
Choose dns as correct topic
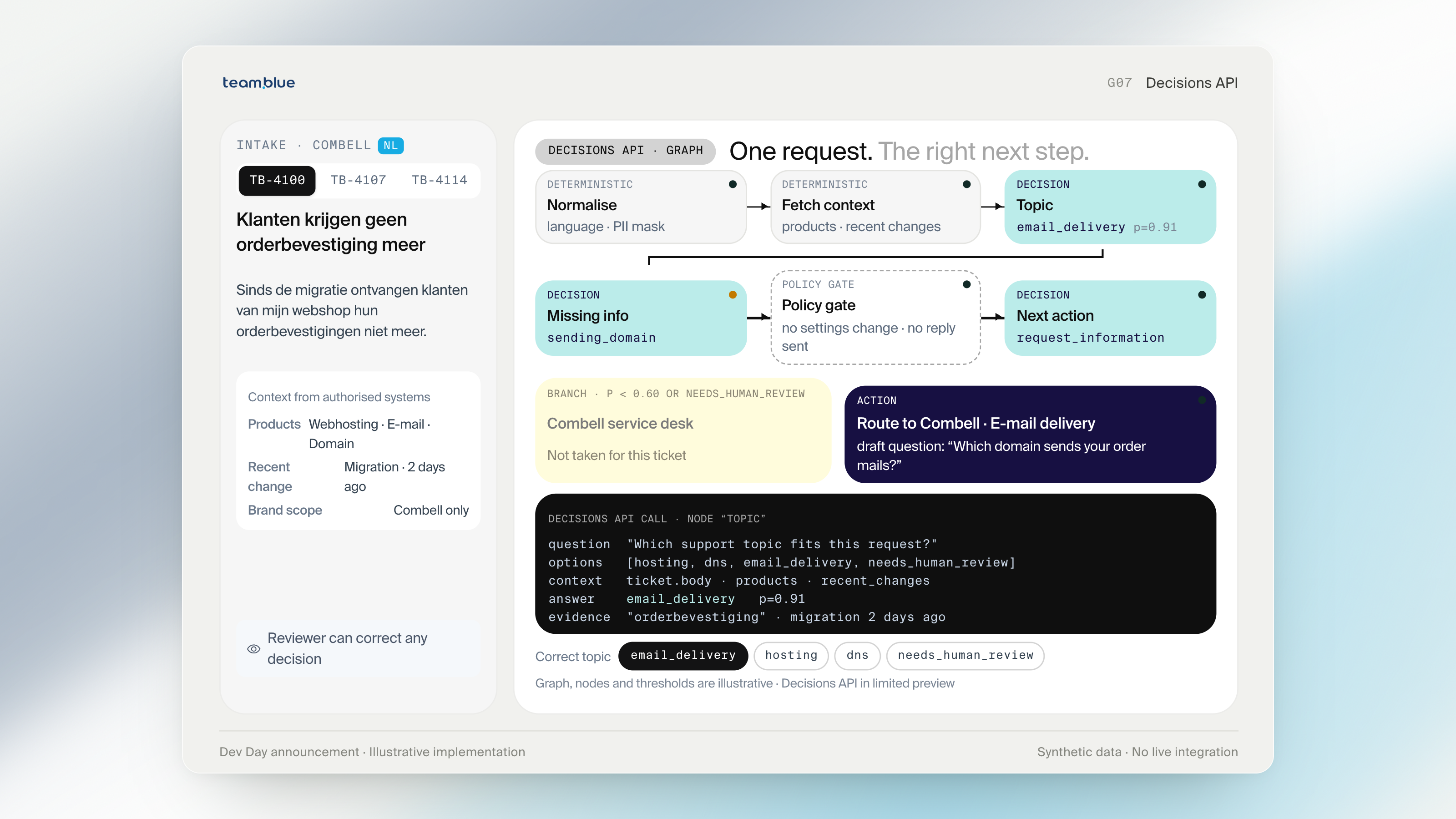click(x=857, y=655)
